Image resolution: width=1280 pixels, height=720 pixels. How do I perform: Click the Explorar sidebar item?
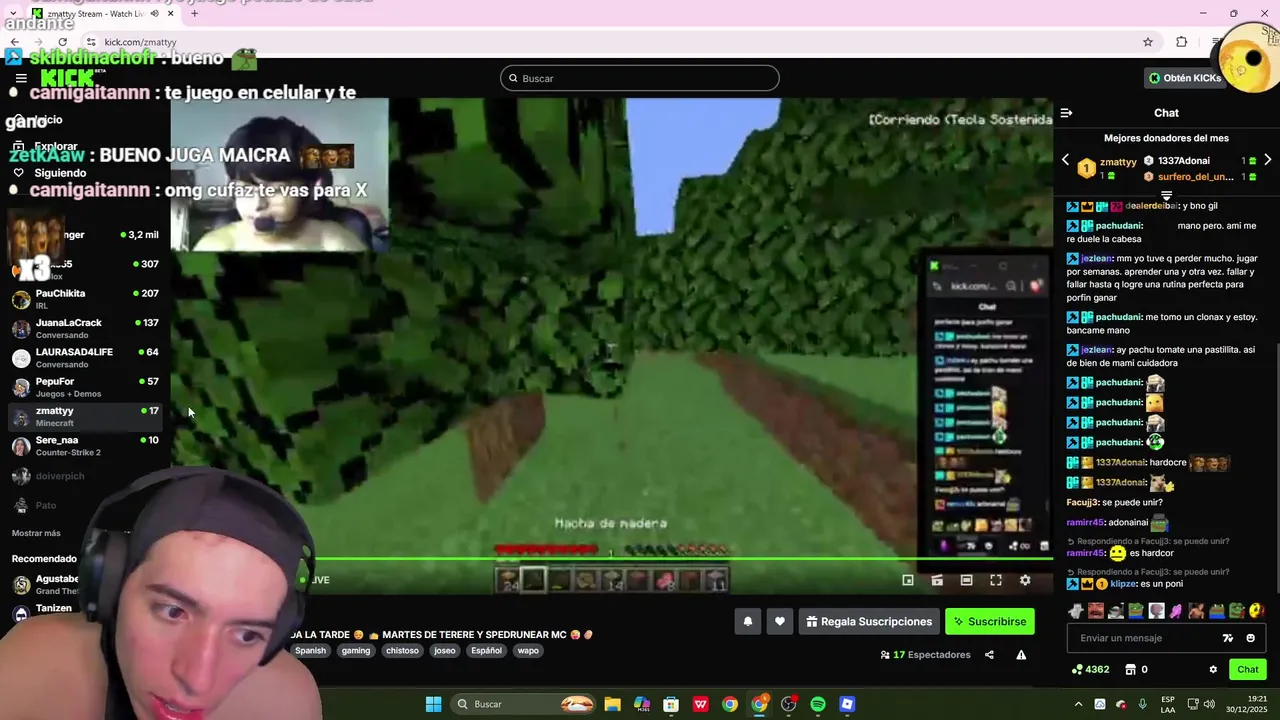55,146
